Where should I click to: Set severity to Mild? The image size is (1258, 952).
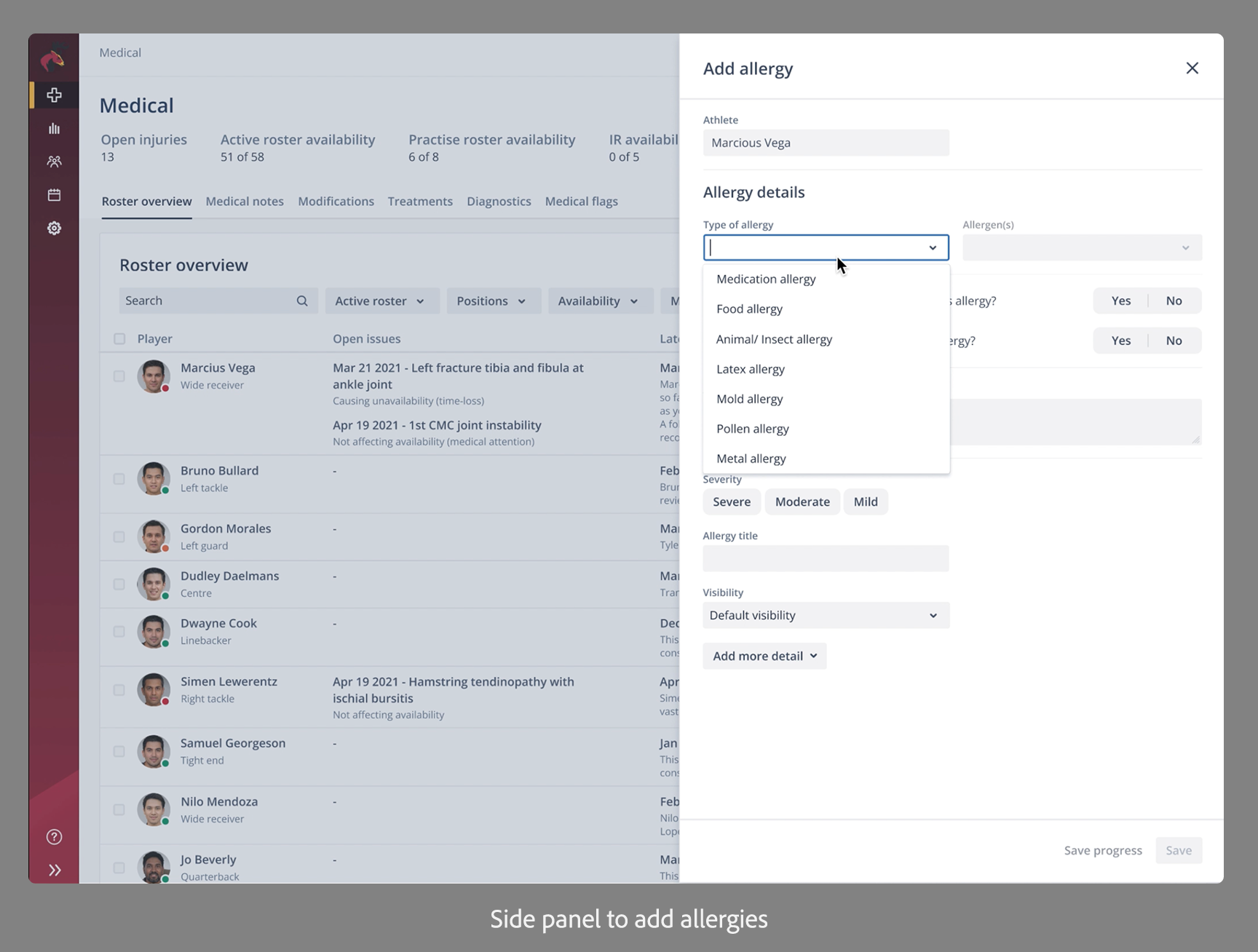866,501
